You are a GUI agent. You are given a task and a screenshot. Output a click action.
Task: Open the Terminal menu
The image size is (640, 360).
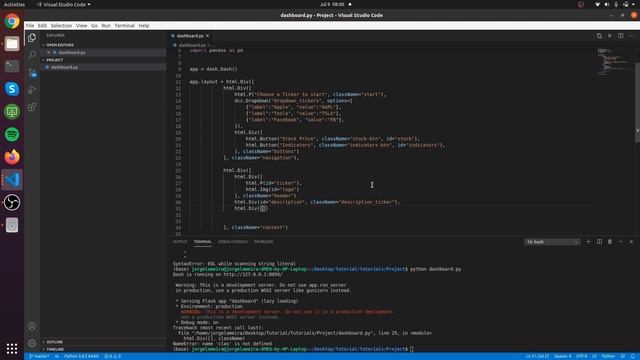pos(124,26)
